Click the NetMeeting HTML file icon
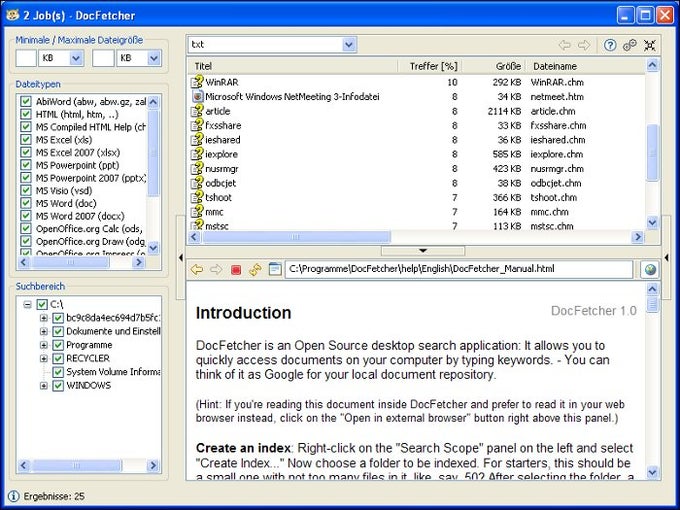The width and height of the screenshot is (680, 510). [197, 96]
